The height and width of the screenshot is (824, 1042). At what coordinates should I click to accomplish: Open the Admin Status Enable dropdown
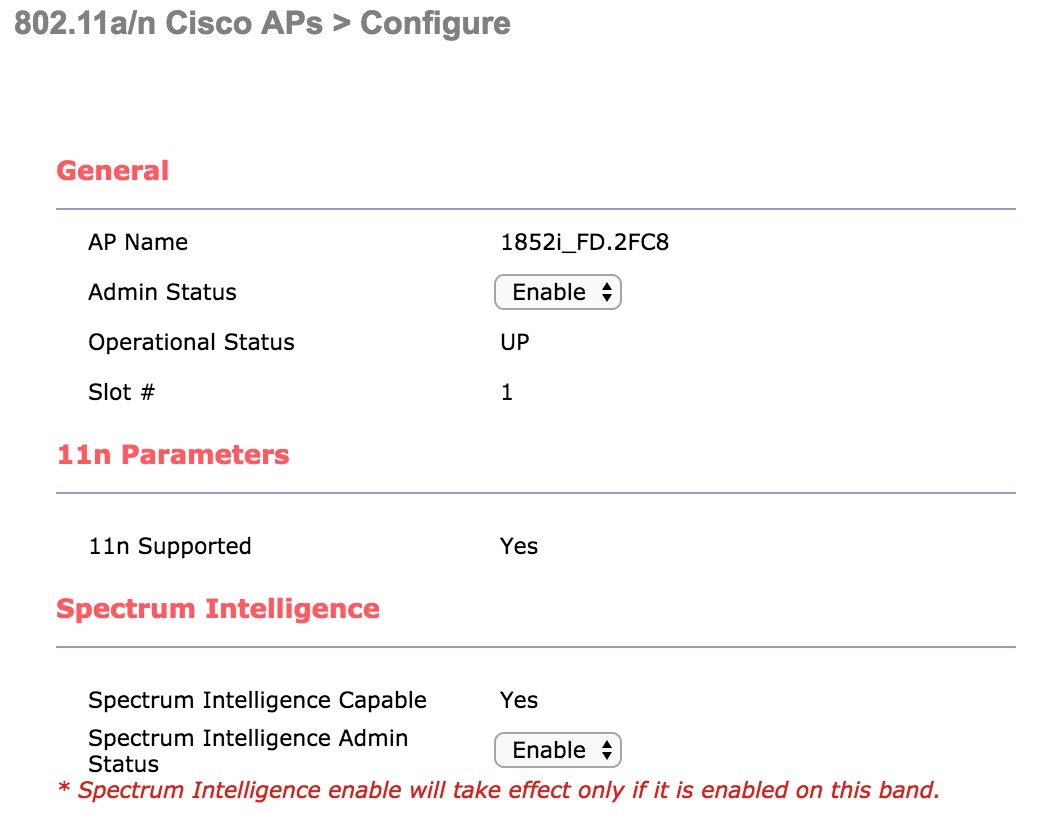pyautogui.click(x=558, y=292)
